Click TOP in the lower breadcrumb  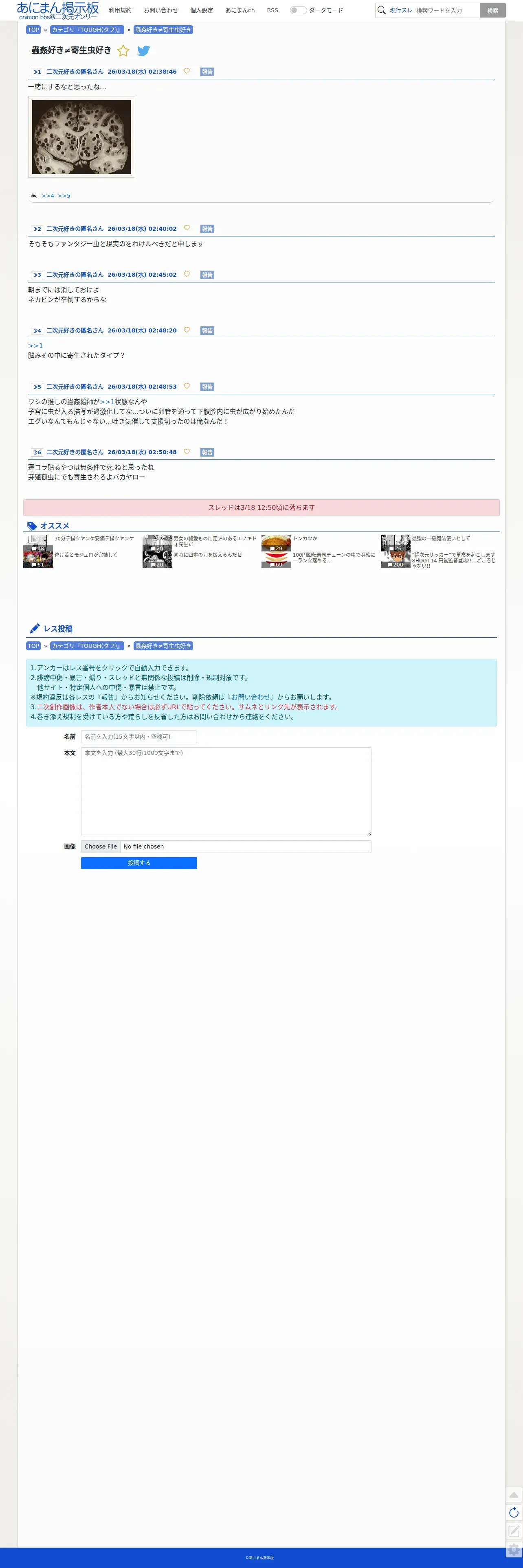coord(33,646)
